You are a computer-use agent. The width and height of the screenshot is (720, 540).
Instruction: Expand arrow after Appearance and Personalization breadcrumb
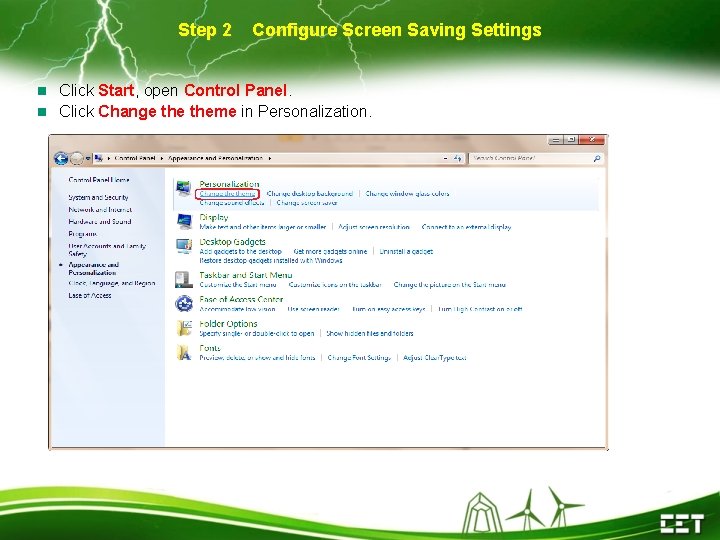[270, 158]
